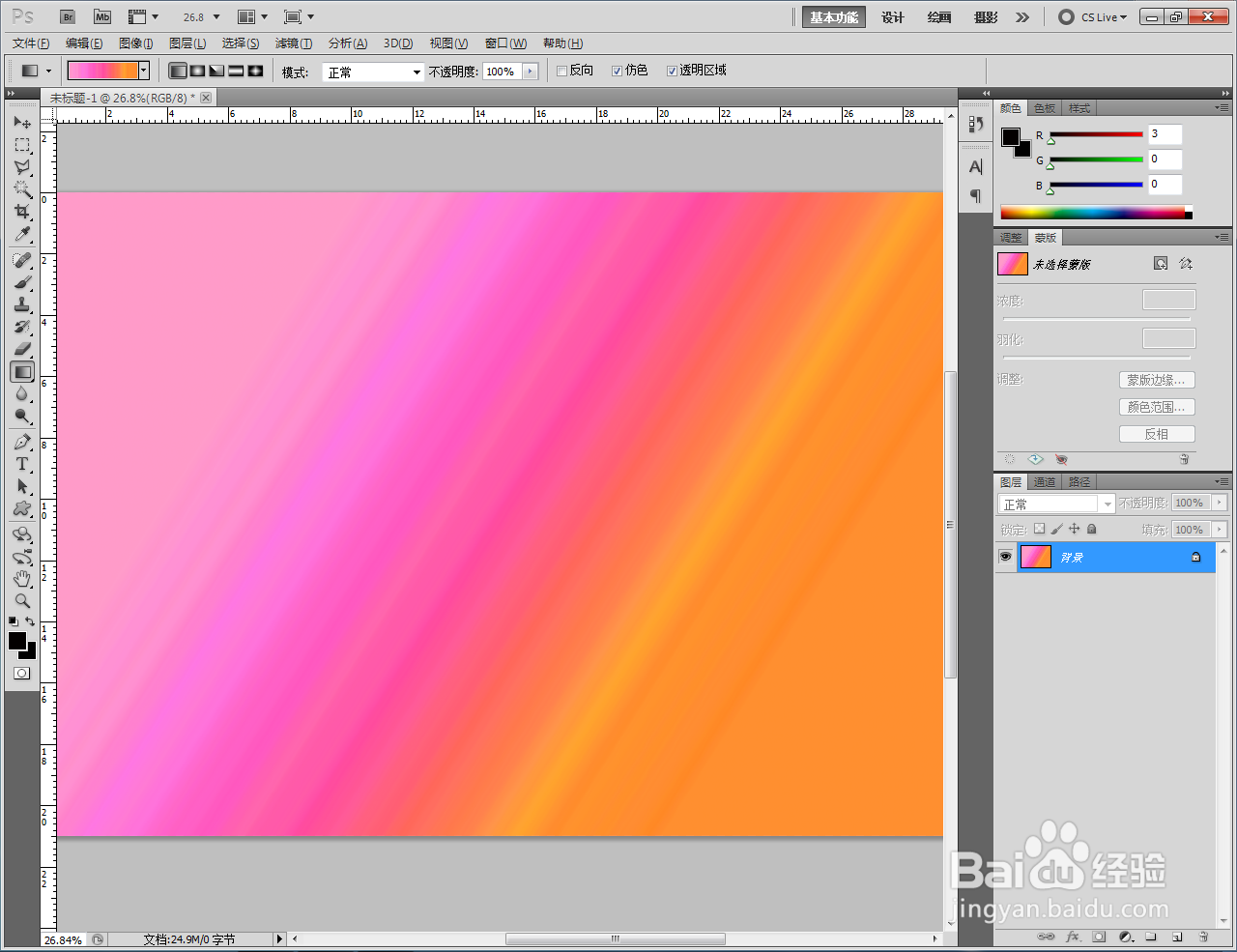Image resolution: width=1237 pixels, height=952 pixels.
Task: Select the Rectangular Marquee tool
Action: (x=22, y=145)
